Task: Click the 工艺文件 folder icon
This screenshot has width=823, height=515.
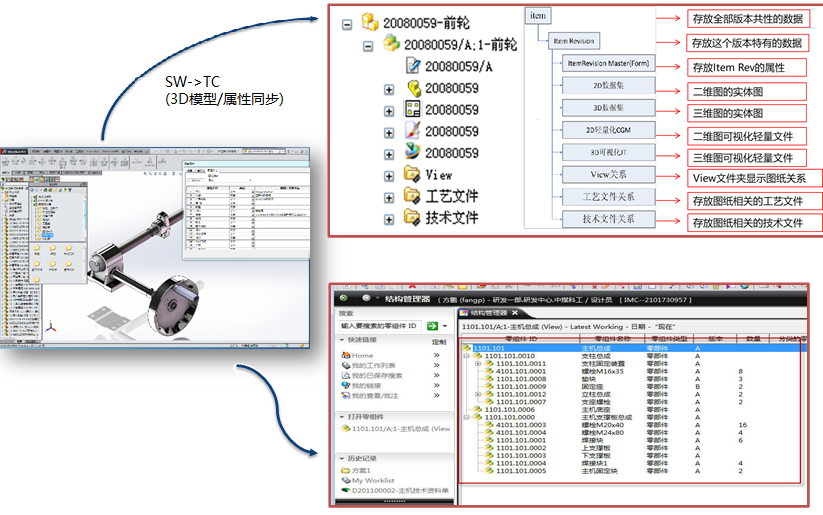Action: 412,196
